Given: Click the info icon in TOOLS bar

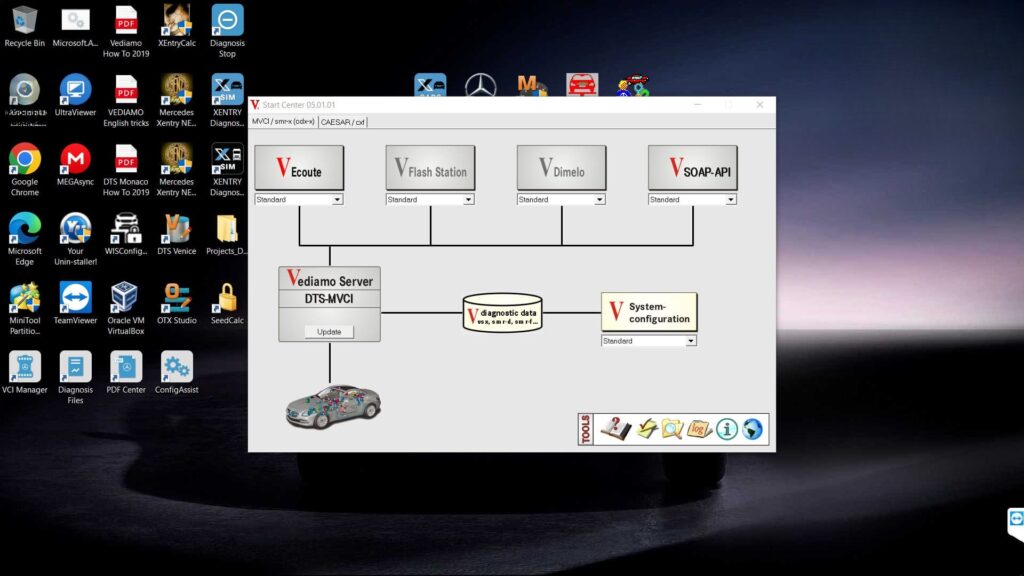Looking at the screenshot, I should (x=726, y=428).
